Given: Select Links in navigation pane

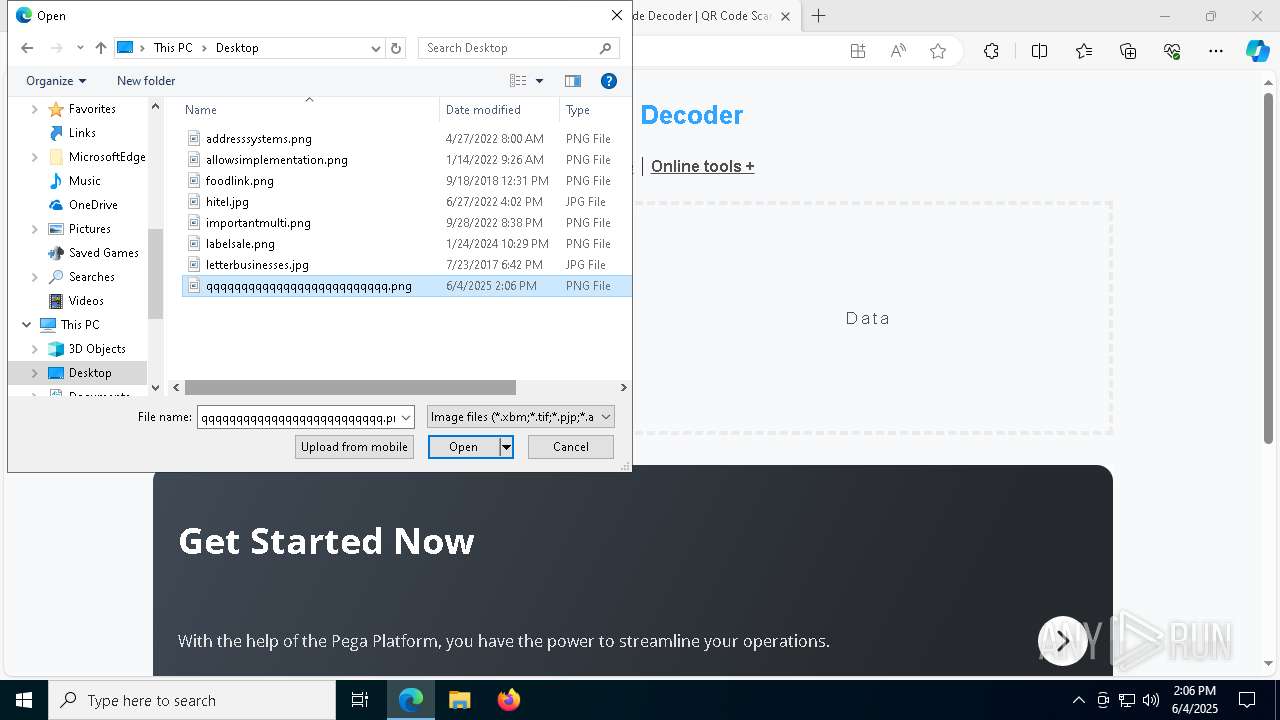Looking at the screenshot, I should pyautogui.click(x=82, y=133).
